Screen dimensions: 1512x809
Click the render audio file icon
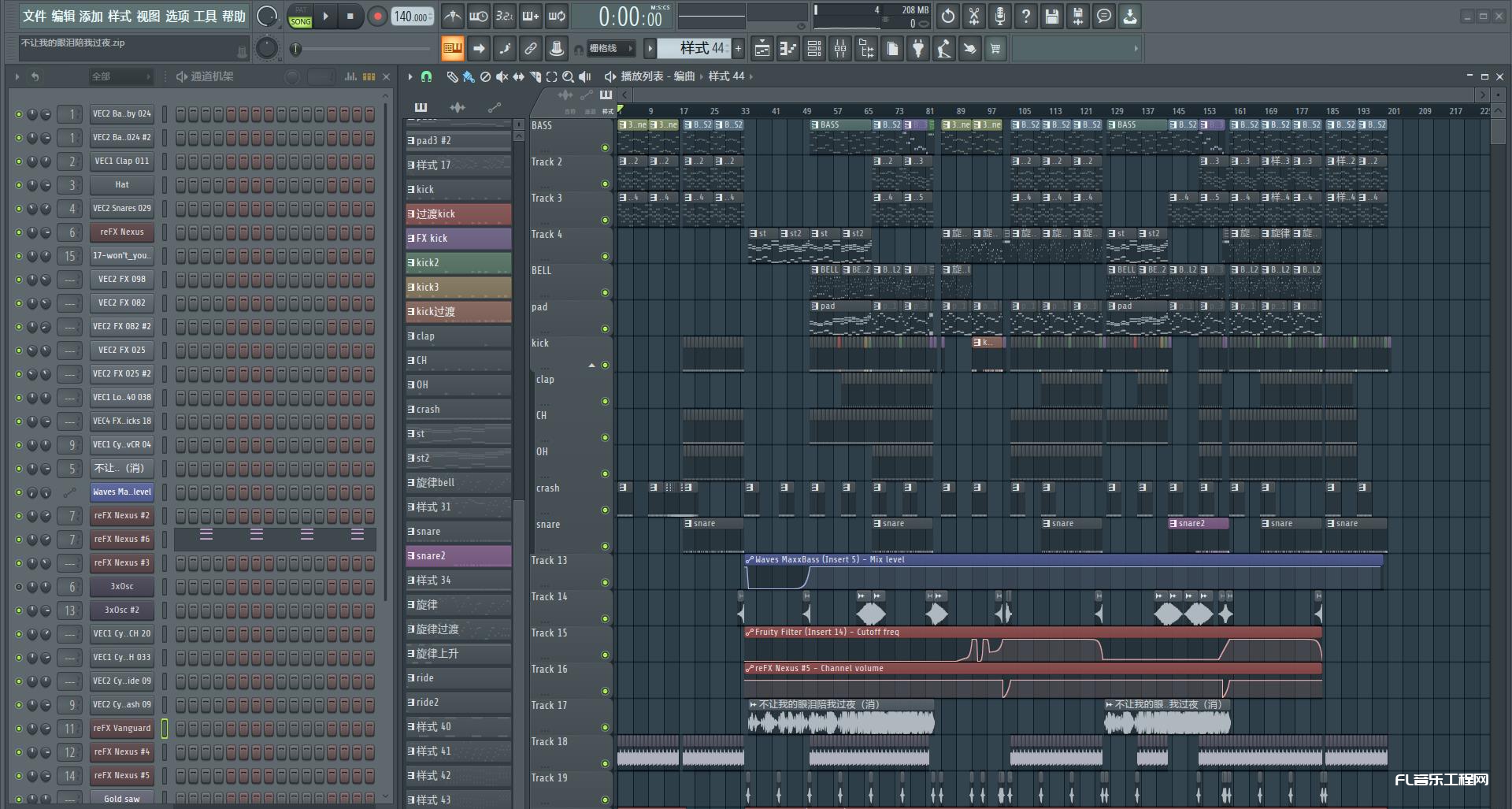tap(1077, 16)
